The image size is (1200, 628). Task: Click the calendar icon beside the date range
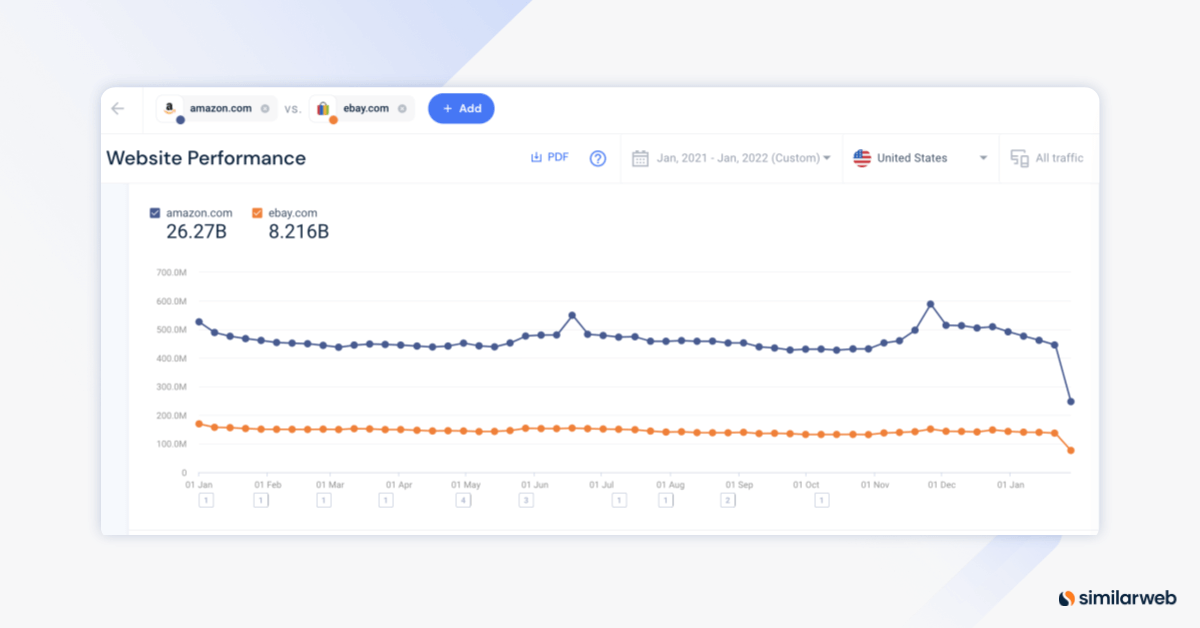tap(641, 158)
